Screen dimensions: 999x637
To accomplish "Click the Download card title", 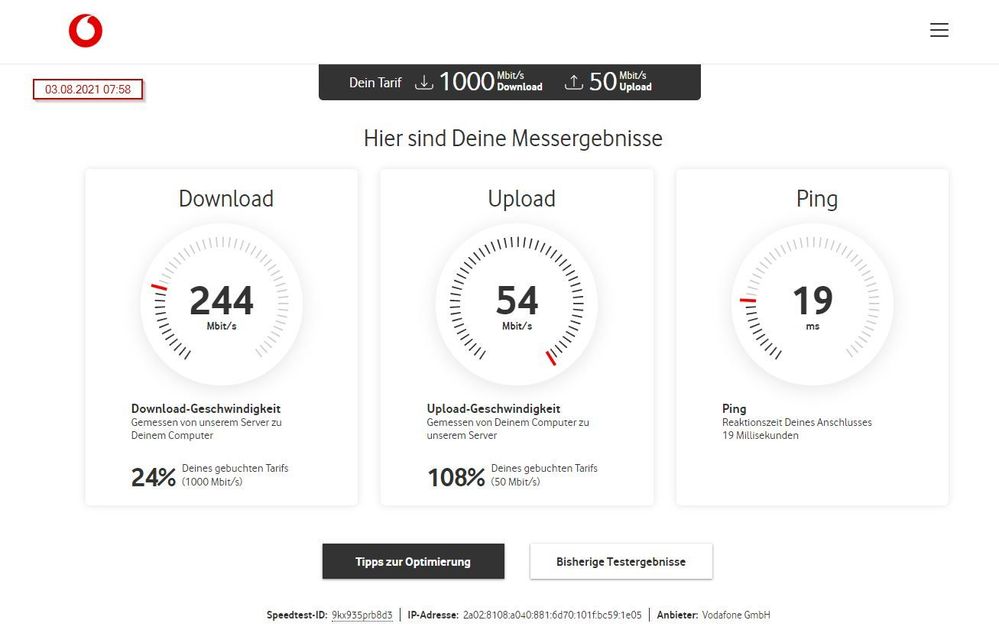I will point(226,198).
